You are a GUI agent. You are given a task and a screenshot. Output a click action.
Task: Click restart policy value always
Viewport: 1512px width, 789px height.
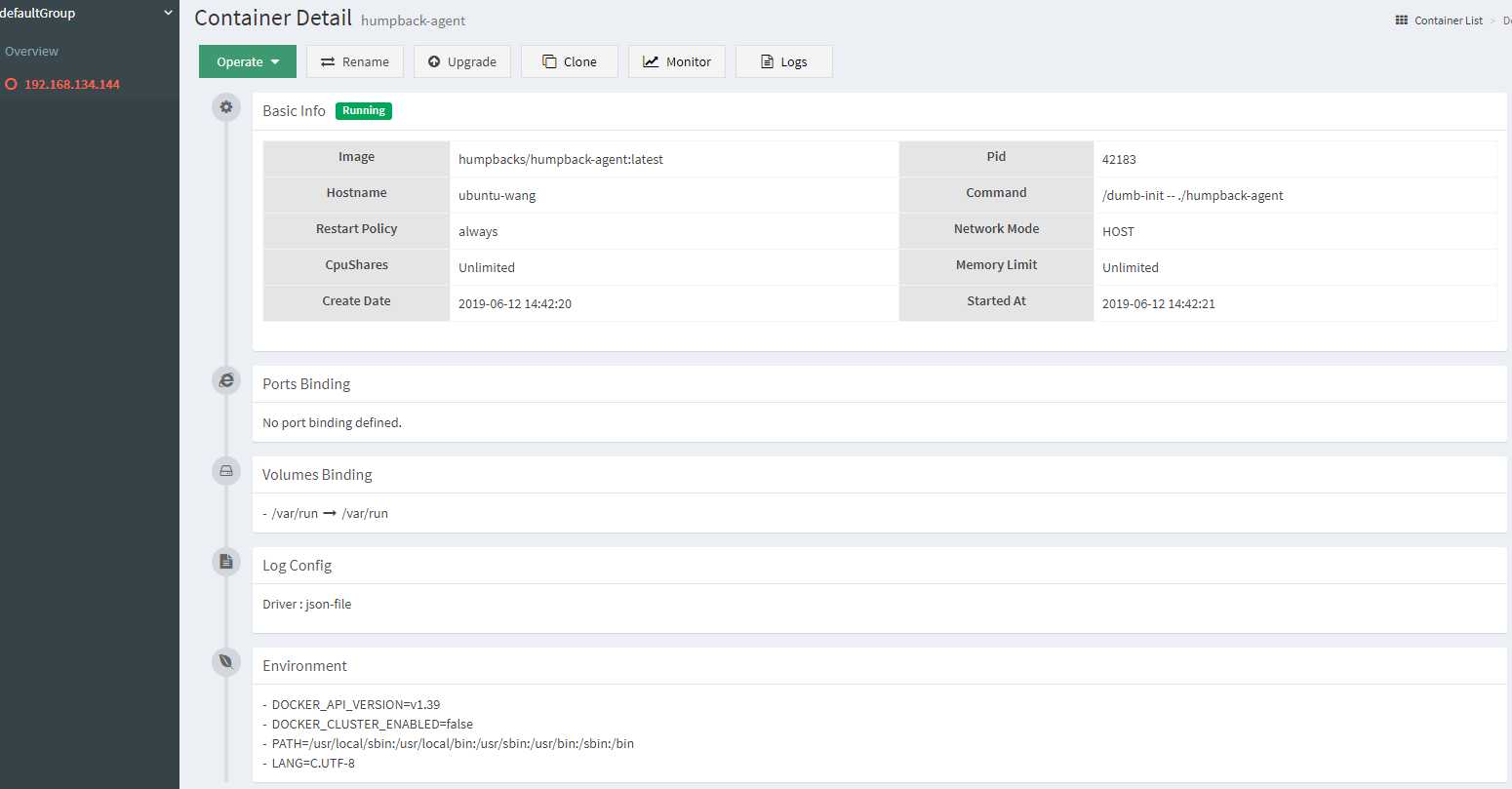coord(478,231)
